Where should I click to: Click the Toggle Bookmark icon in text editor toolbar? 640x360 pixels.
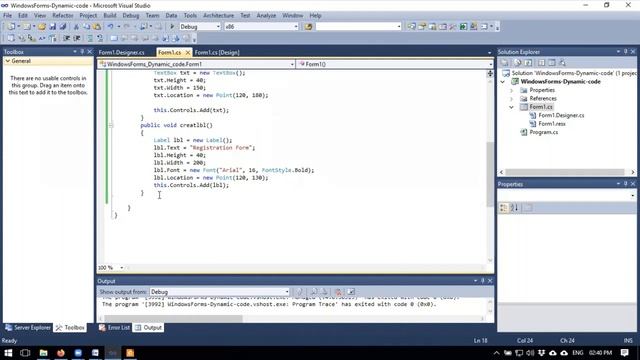click(114, 38)
